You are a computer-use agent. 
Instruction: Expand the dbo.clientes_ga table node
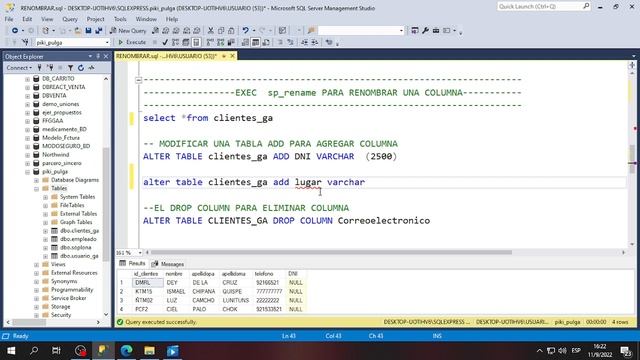(45, 231)
